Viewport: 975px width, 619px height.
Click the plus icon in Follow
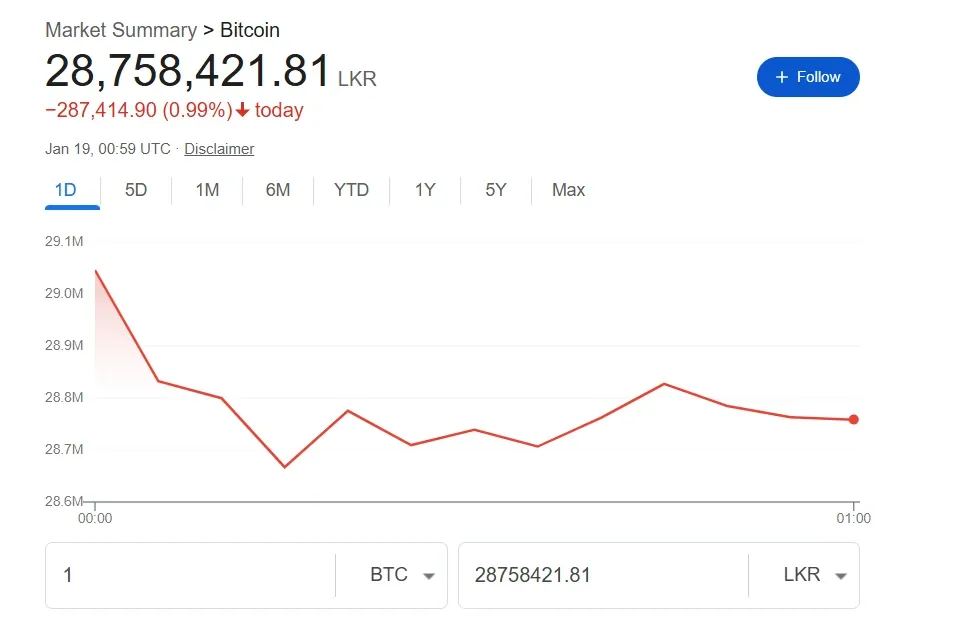pyautogui.click(x=782, y=77)
